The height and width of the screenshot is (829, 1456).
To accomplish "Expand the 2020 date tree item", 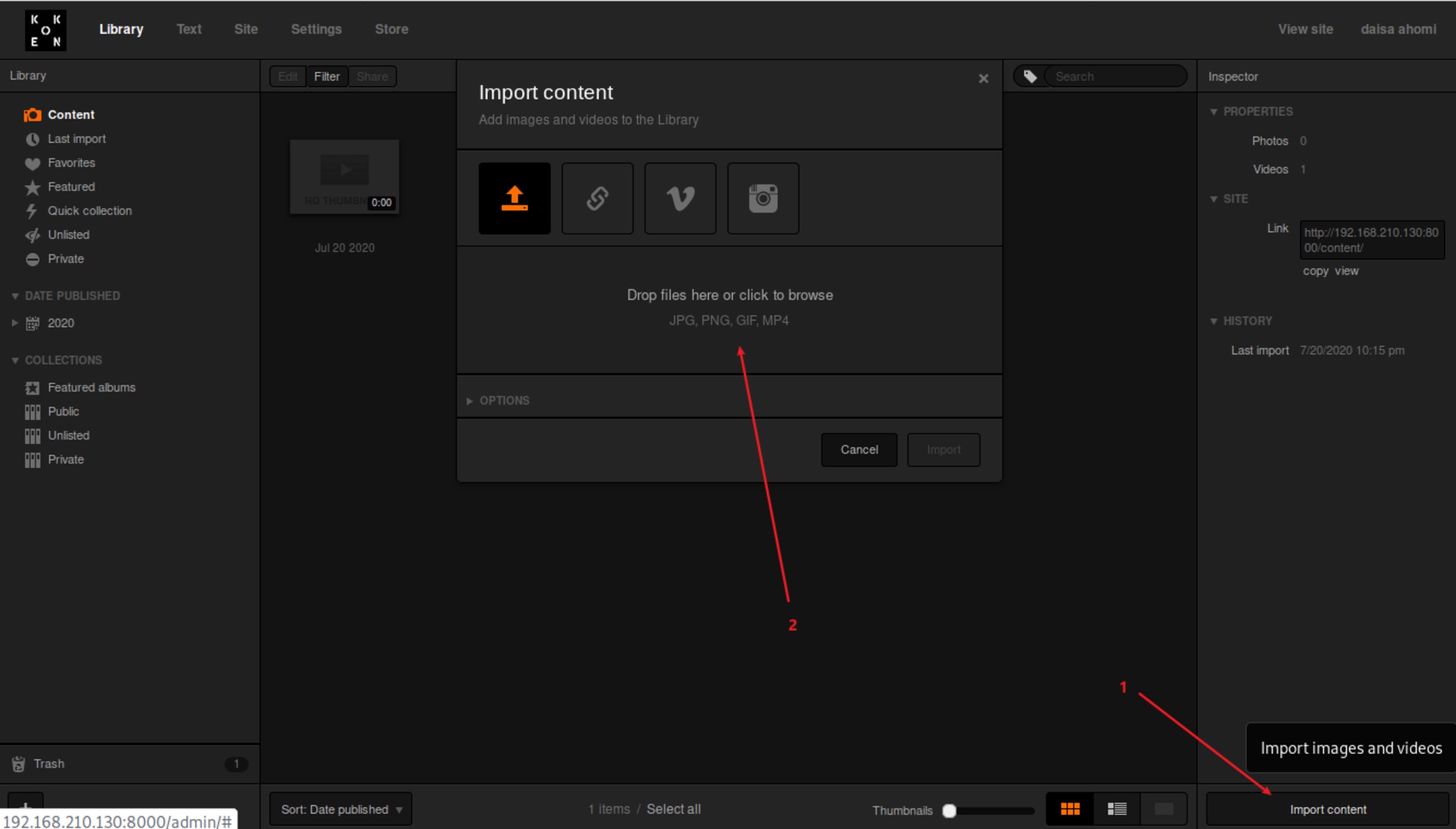I will [x=15, y=323].
